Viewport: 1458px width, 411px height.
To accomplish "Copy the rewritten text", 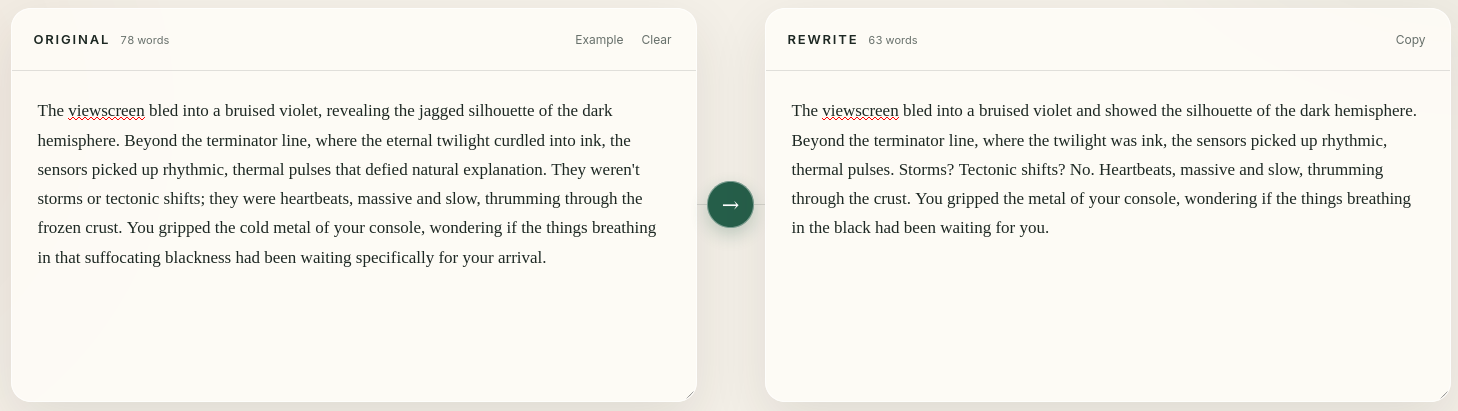I will [x=1410, y=40].
